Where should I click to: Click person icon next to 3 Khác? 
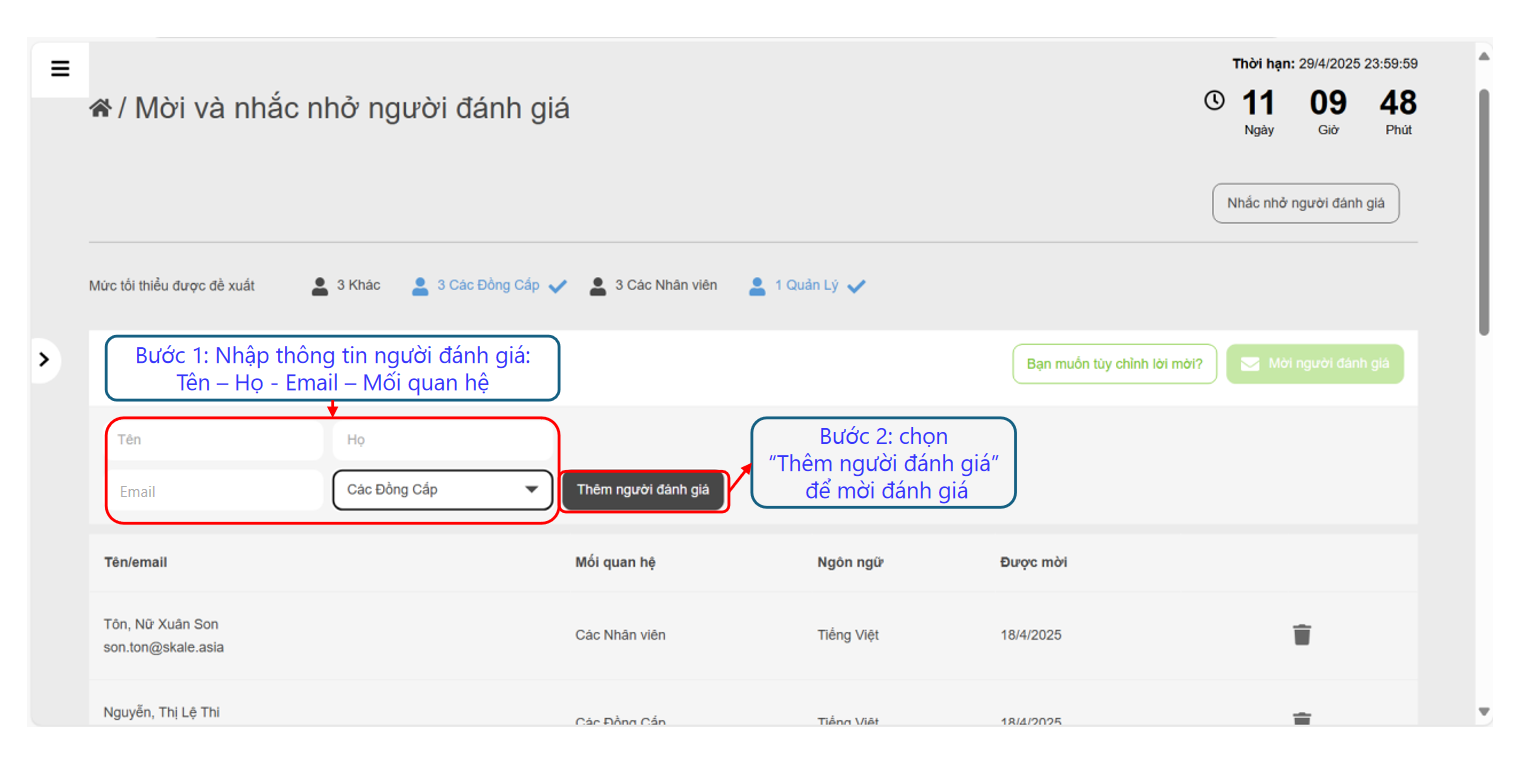320,286
